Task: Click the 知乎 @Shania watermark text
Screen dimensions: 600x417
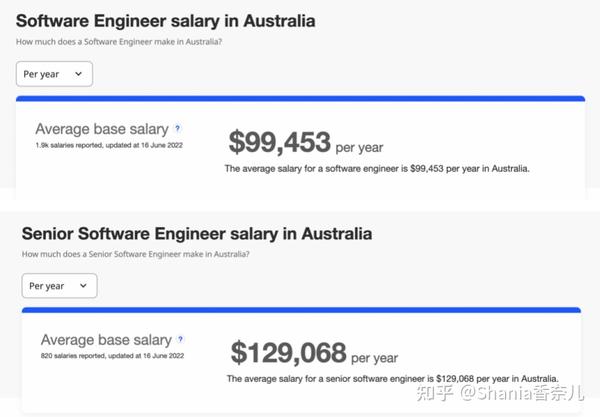Action: 501,393
